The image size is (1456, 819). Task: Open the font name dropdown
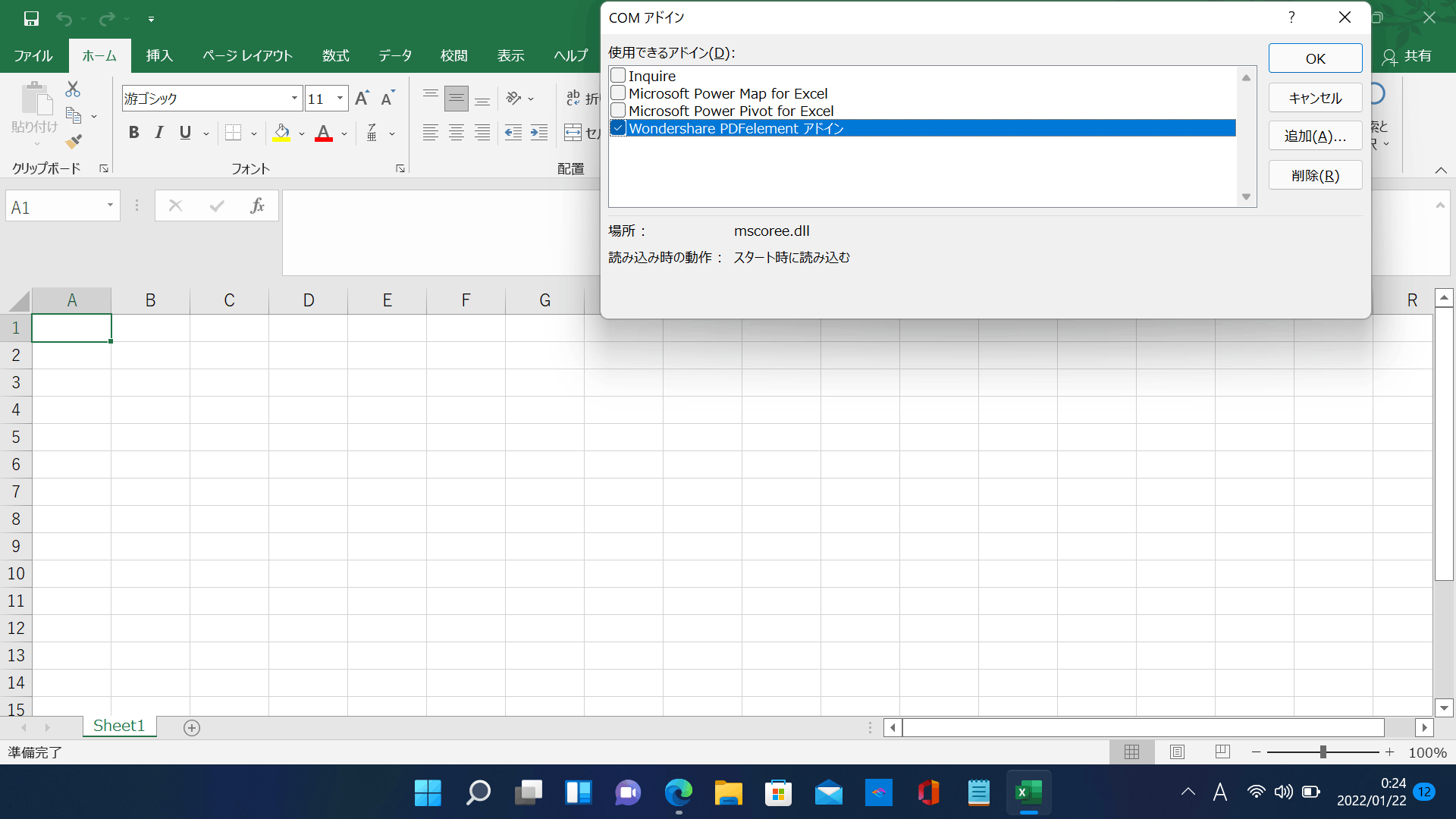tap(294, 98)
